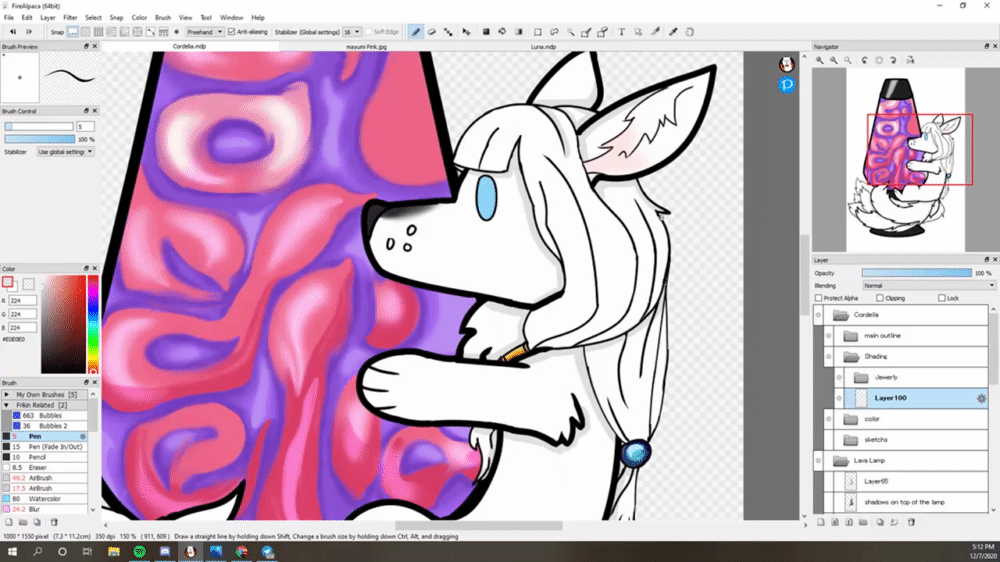
Task: Toggle the Anti-aliasing checkbox
Action: click(232, 32)
